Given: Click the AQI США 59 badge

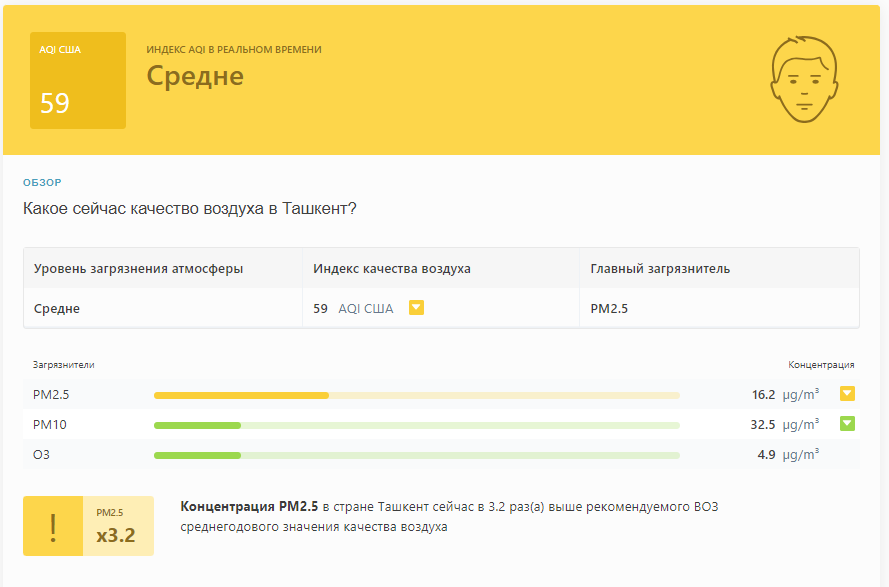Looking at the screenshot, I should [78, 80].
